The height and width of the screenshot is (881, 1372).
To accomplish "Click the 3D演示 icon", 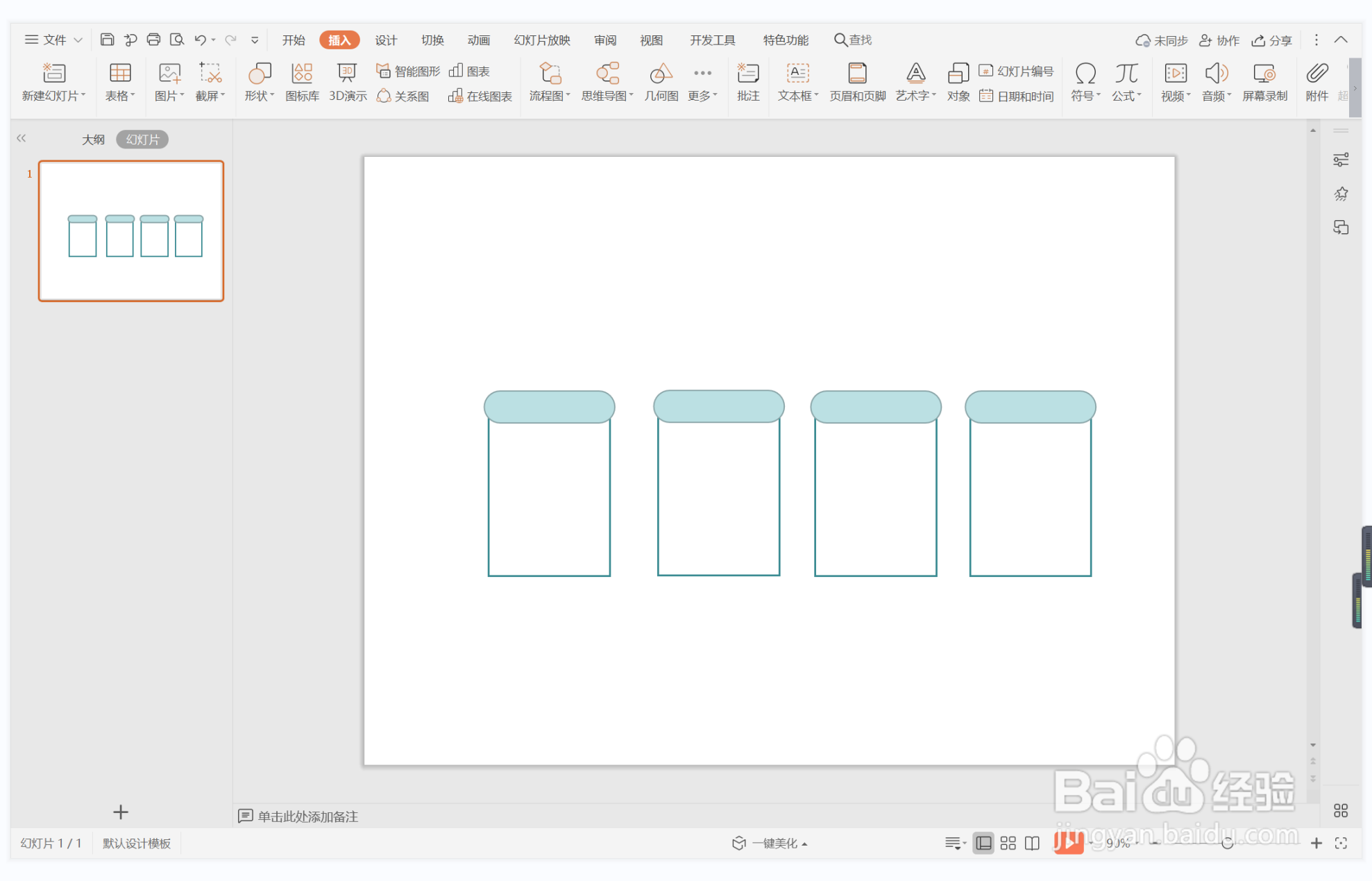I will (347, 82).
